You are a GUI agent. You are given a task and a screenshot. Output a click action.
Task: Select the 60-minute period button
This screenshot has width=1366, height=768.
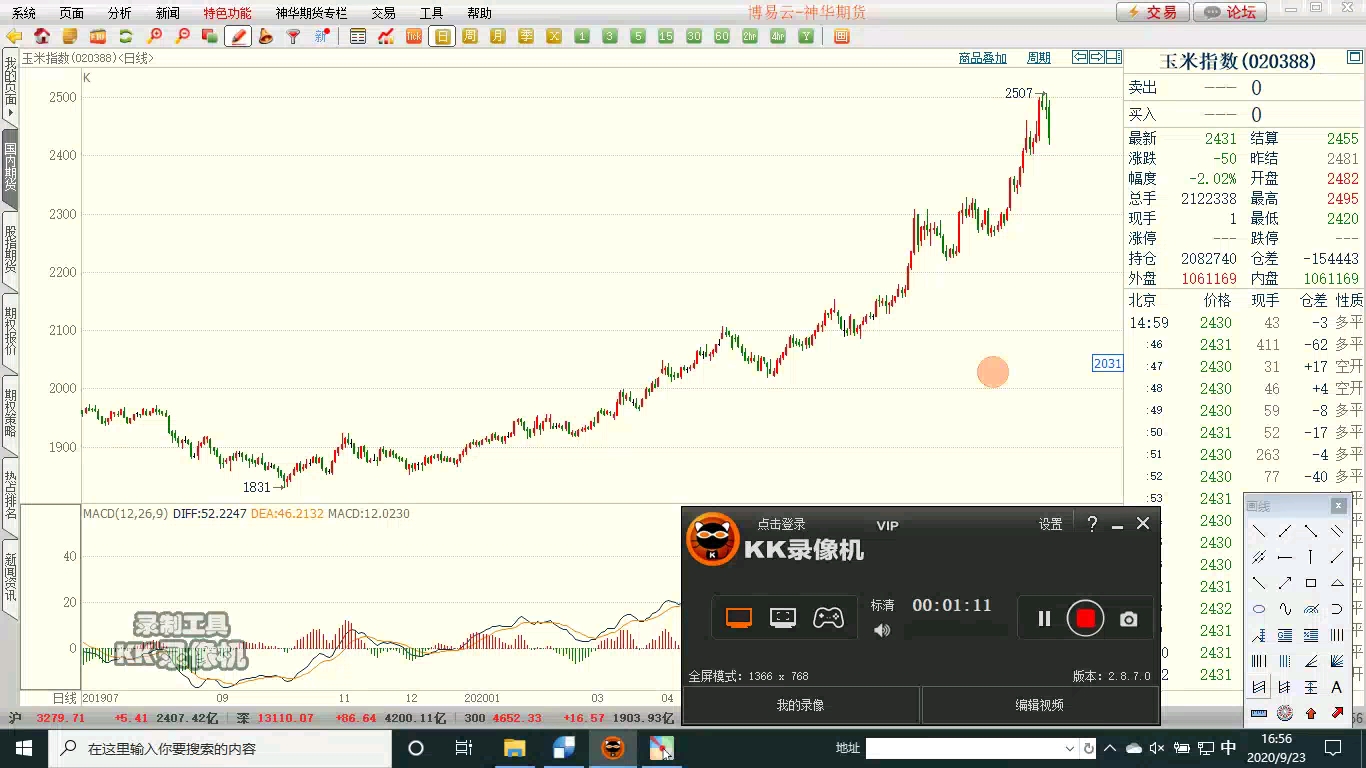(x=722, y=36)
